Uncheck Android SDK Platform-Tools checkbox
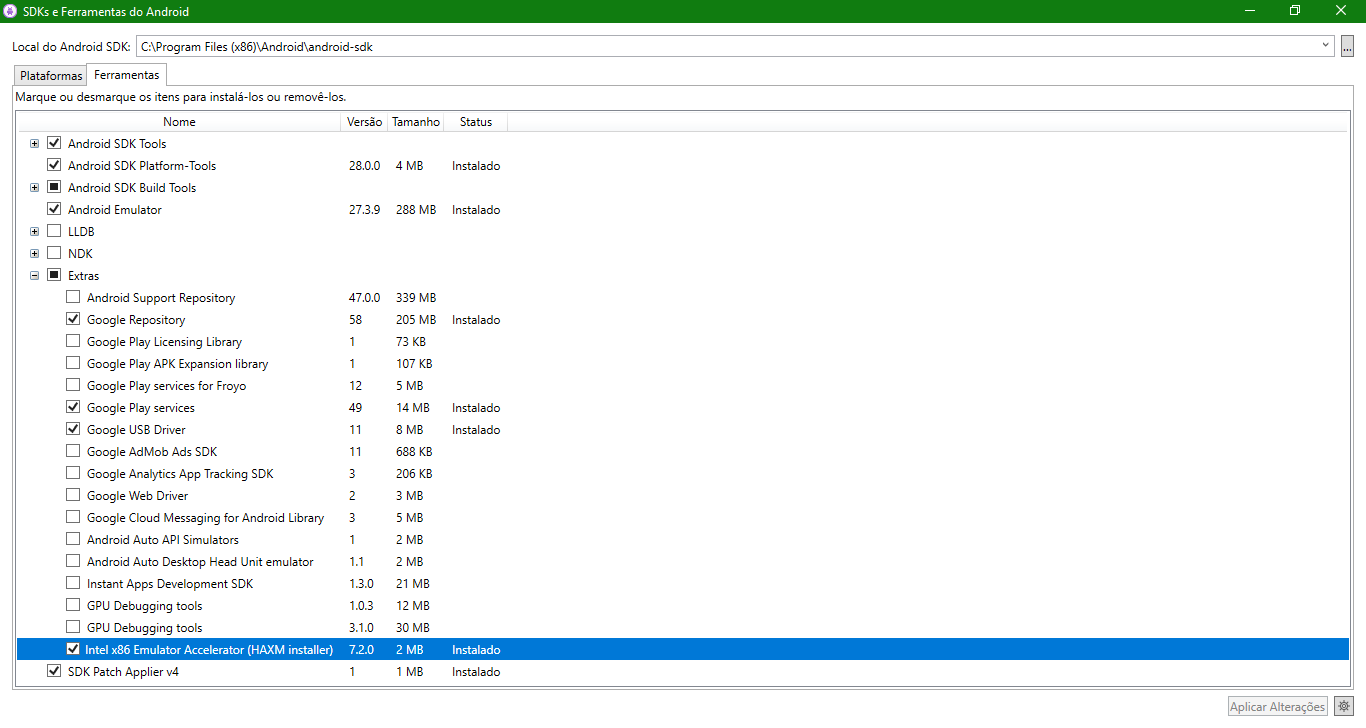The image size is (1366, 728). coord(54,165)
